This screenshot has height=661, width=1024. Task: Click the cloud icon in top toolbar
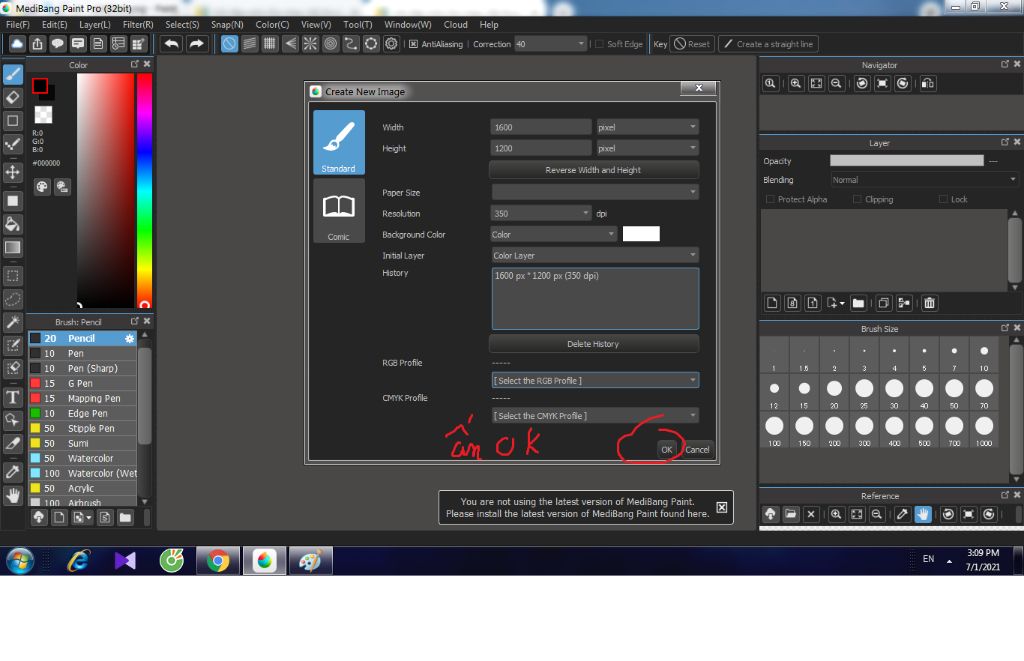point(17,44)
